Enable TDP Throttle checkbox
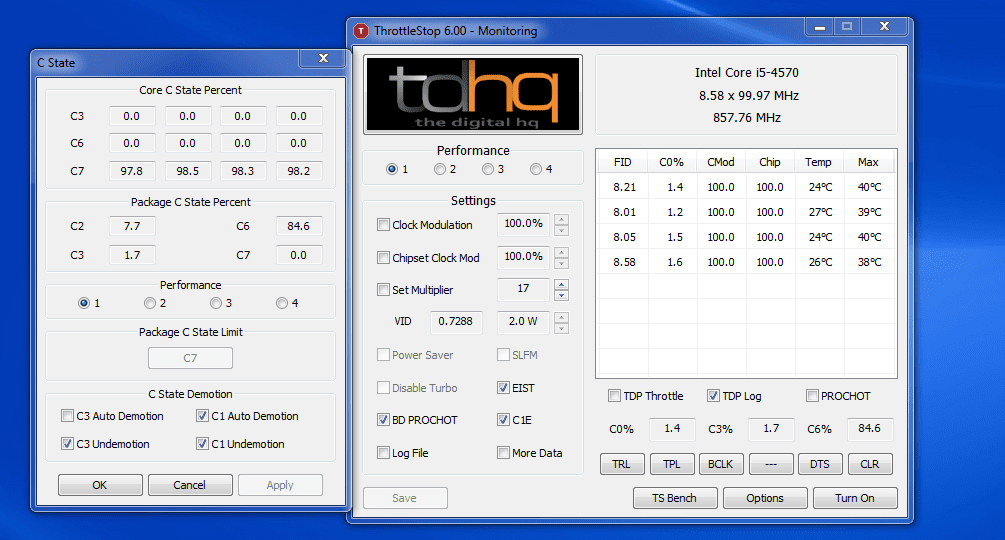 pos(614,396)
